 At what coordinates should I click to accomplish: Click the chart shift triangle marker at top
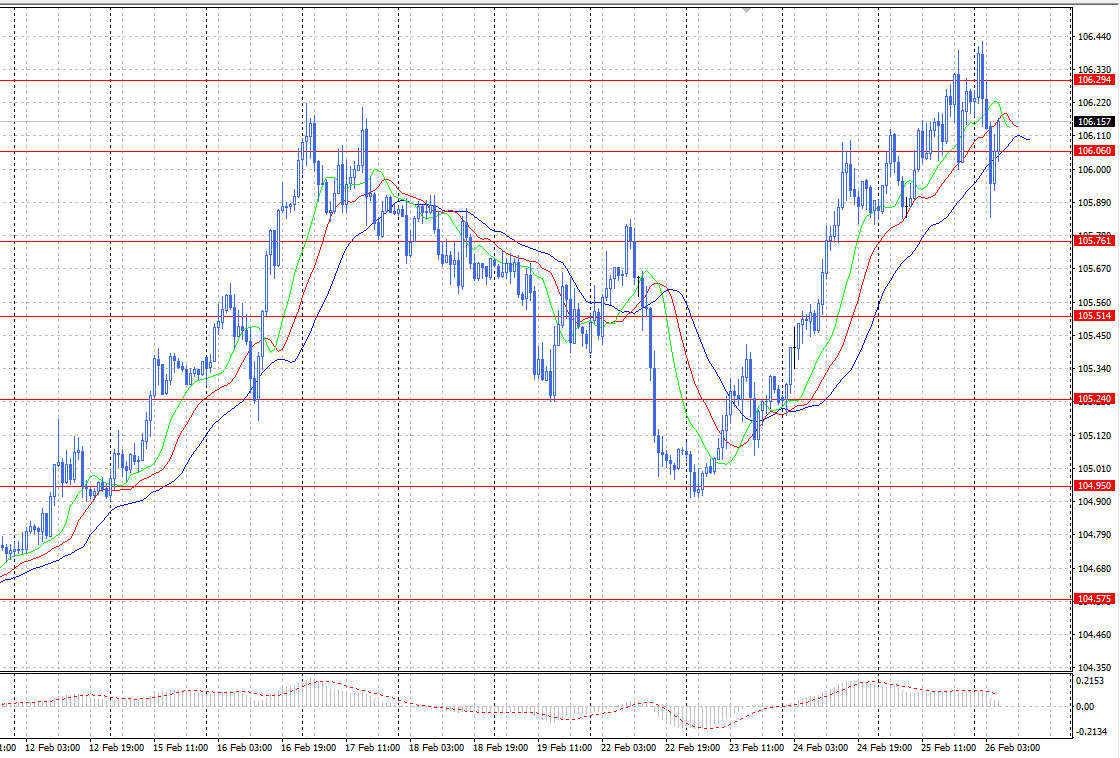click(x=746, y=11)
